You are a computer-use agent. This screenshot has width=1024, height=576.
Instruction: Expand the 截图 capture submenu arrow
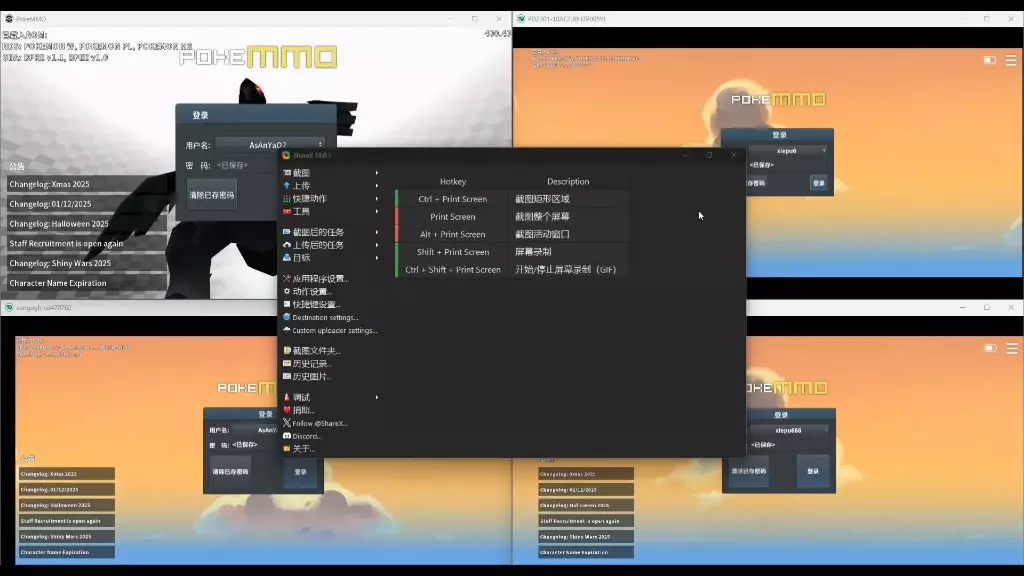[377, 173]
